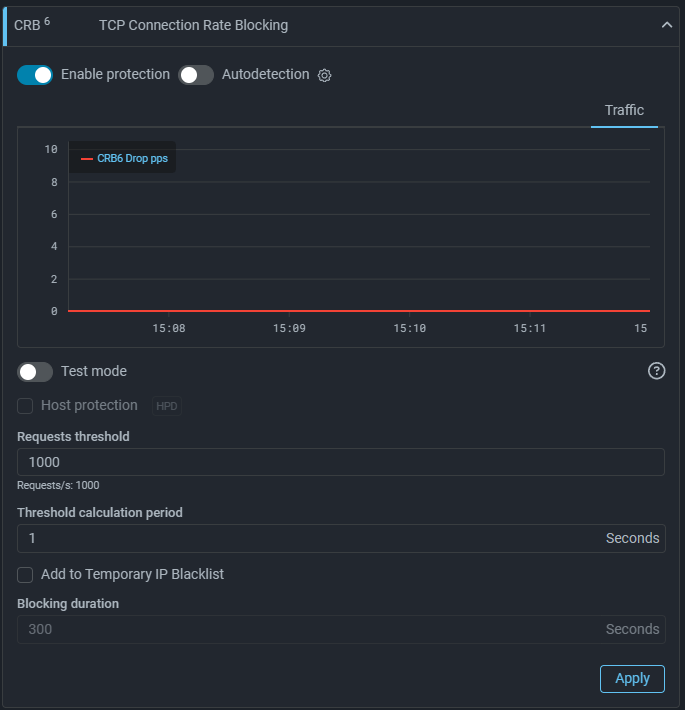This screenshot has height=710, width=685.
Task: Click the 15:11 time axis label
Action: [x=529, y=328]
